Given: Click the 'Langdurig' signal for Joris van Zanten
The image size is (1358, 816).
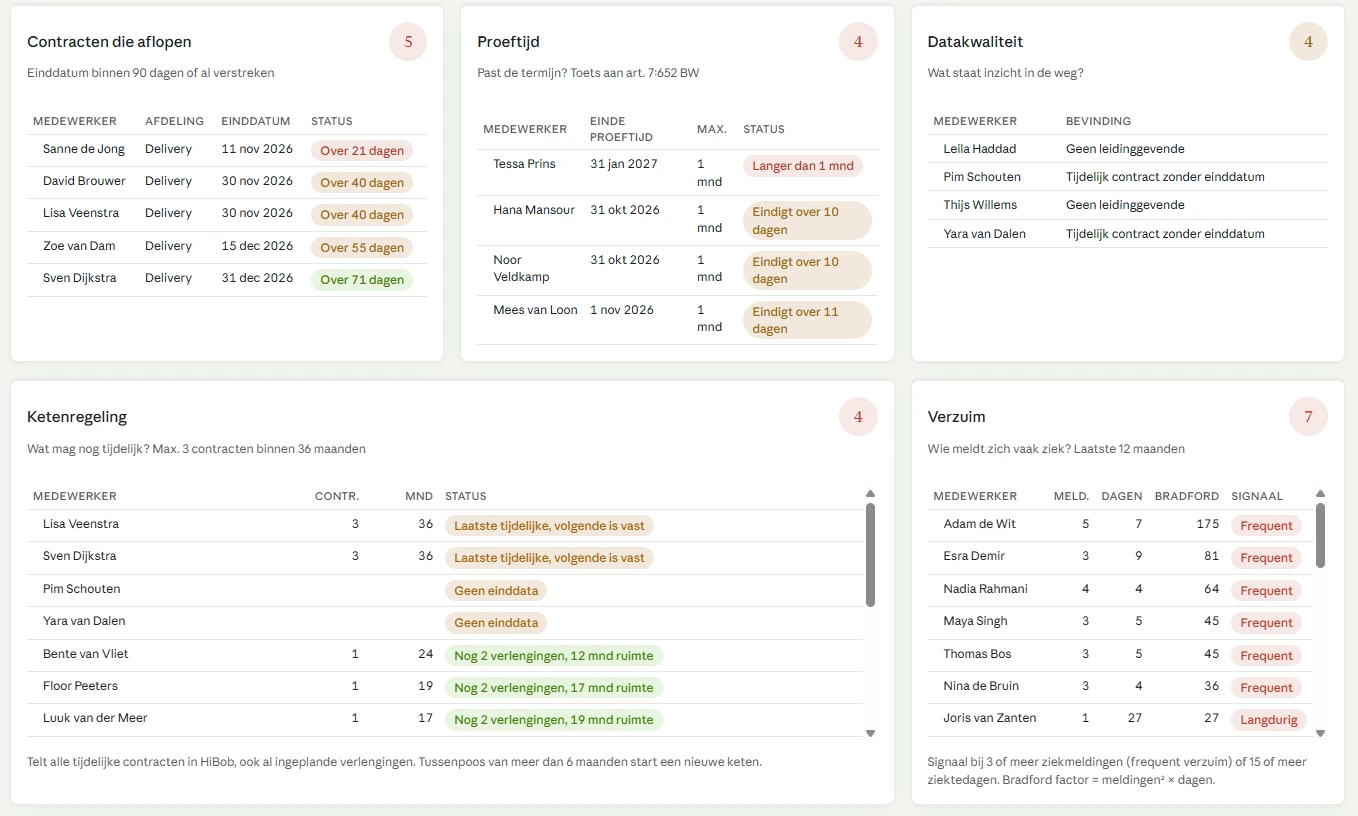Looking at the screenshot, I should pyautogui.click(x=1269, y=720).
